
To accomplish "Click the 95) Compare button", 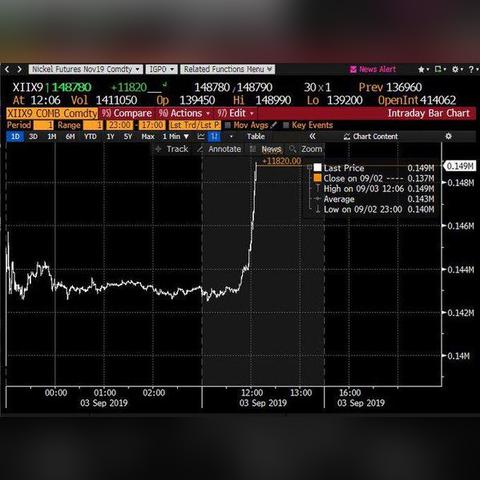I will tap(127, 113).
